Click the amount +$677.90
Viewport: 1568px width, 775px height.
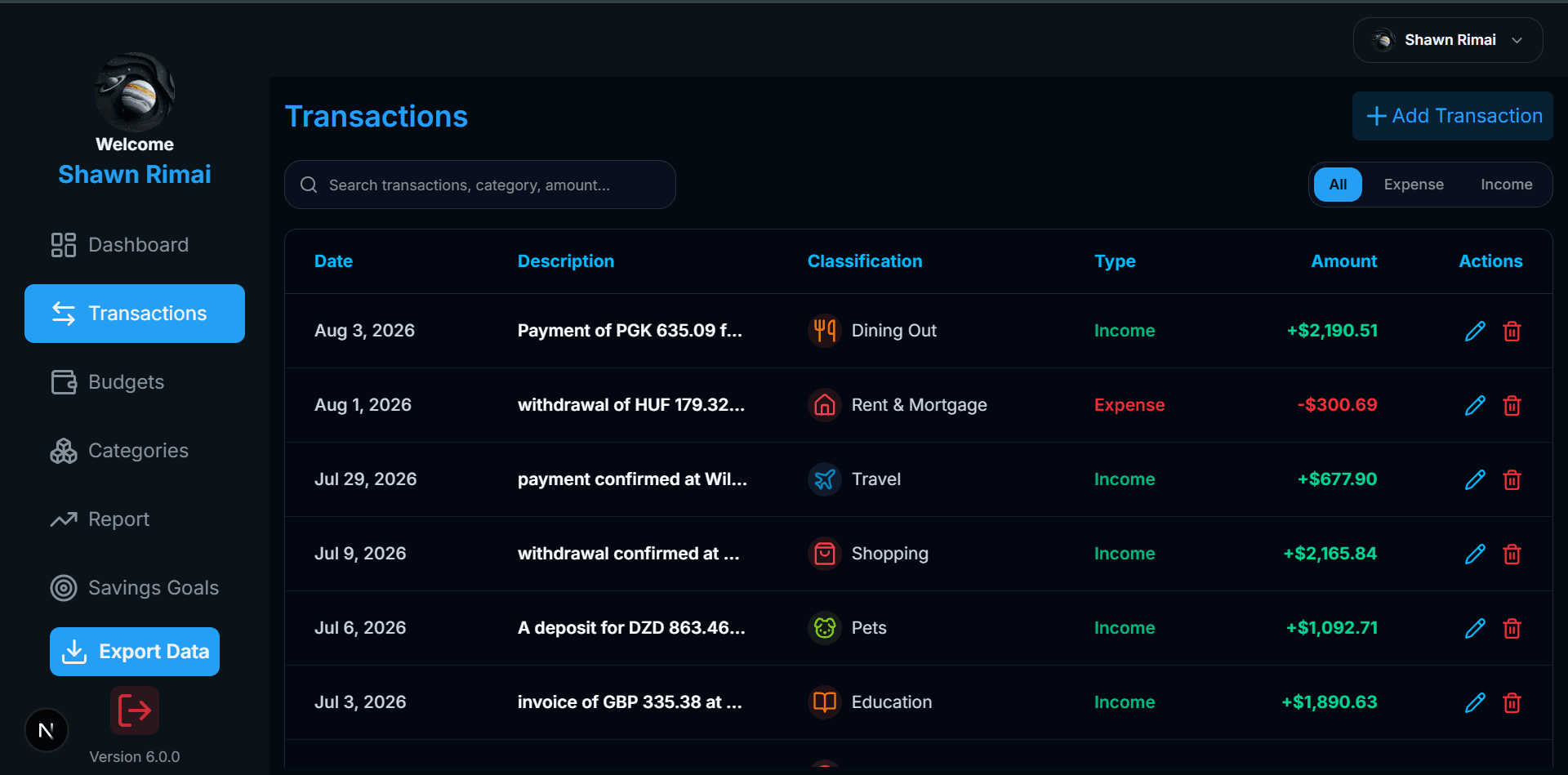pyautogui.click(x=1337, y=479)
